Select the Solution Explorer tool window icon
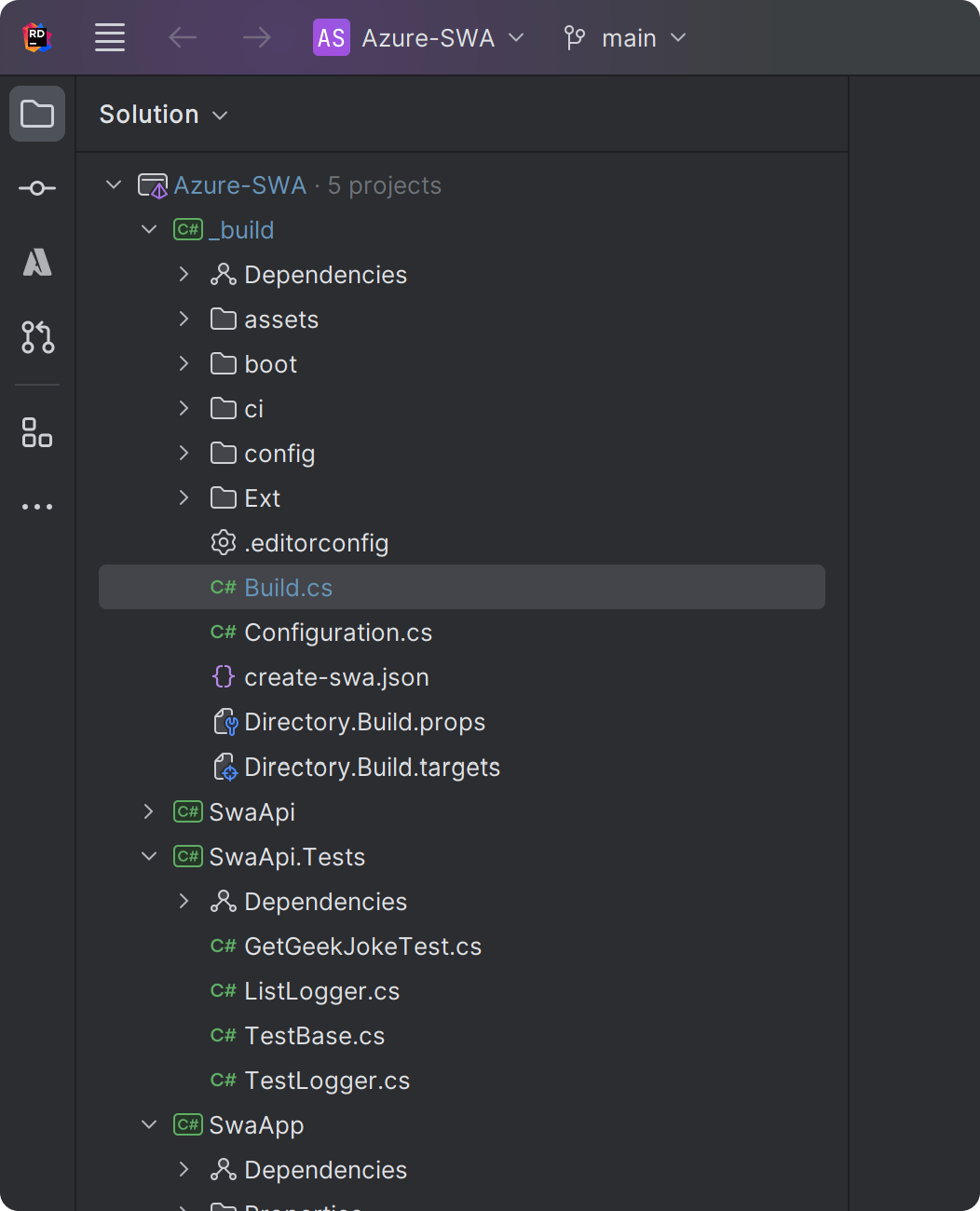Viewport: 980px width, 1211px height. point(36,113)
